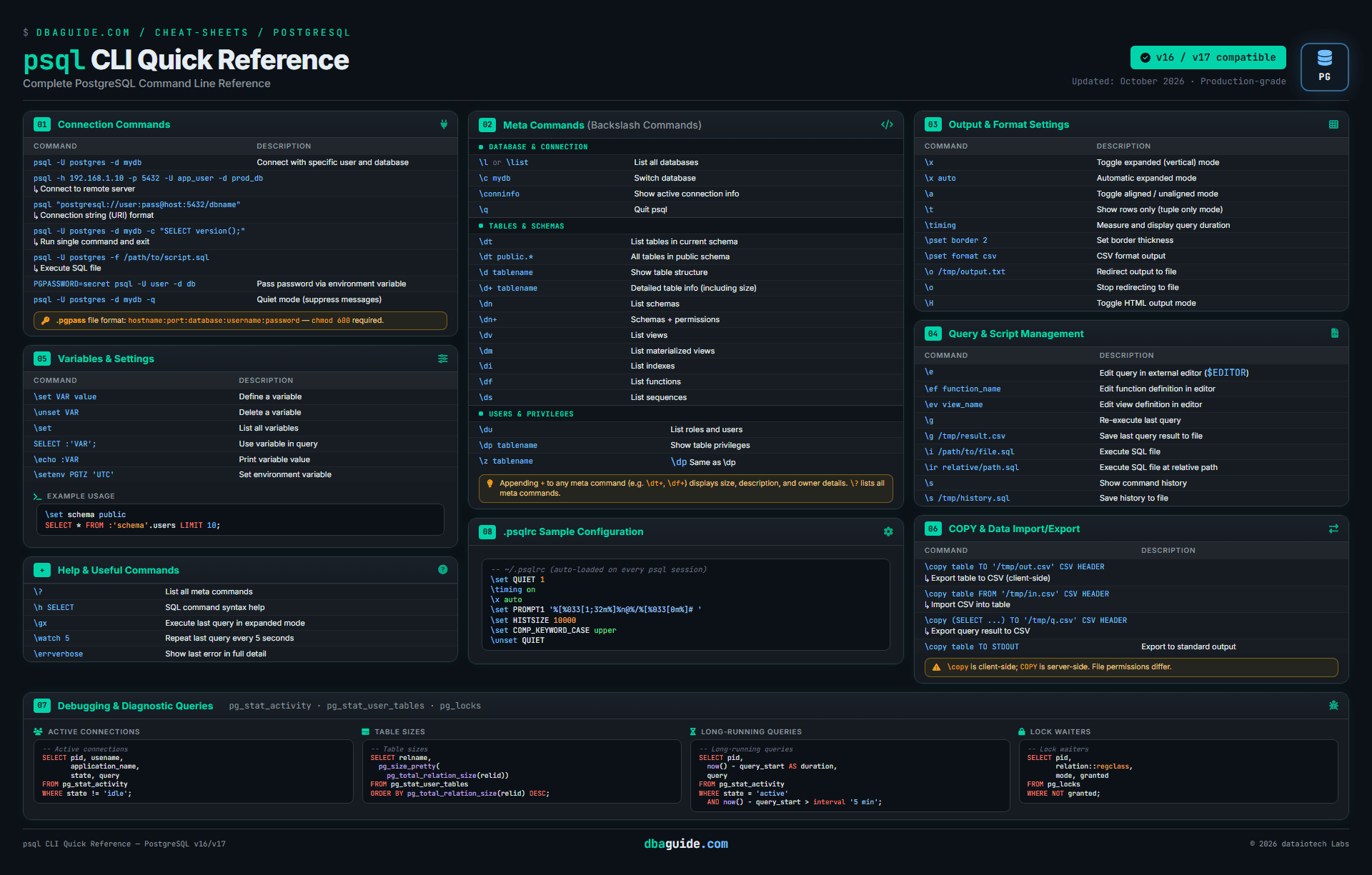Click the code brackets icon in Meta Commands
Screen dimensions: 1372x875
tap(887, 124)
